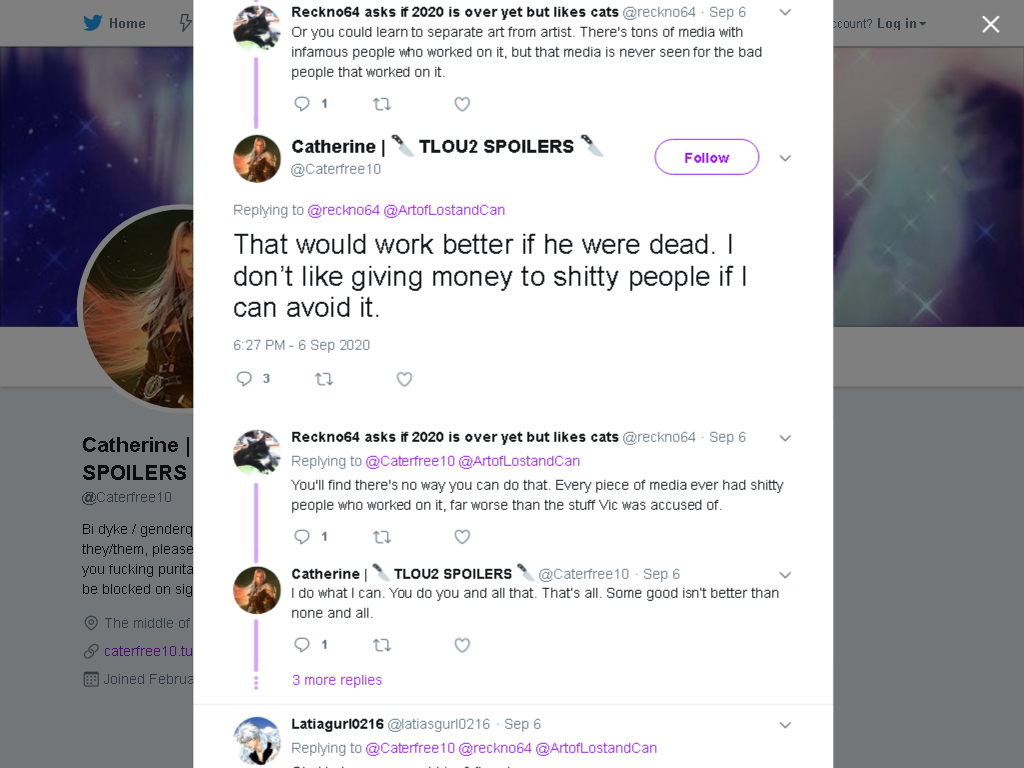Close the tweet overlay with X
The height and width of the screenshot is (768, 1024).
(x=991, y=24)
